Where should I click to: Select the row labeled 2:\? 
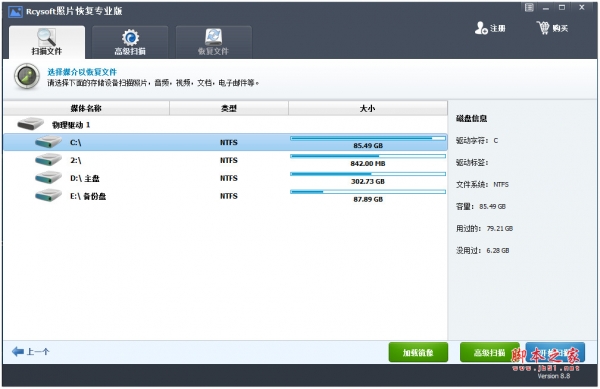[225, 160]
